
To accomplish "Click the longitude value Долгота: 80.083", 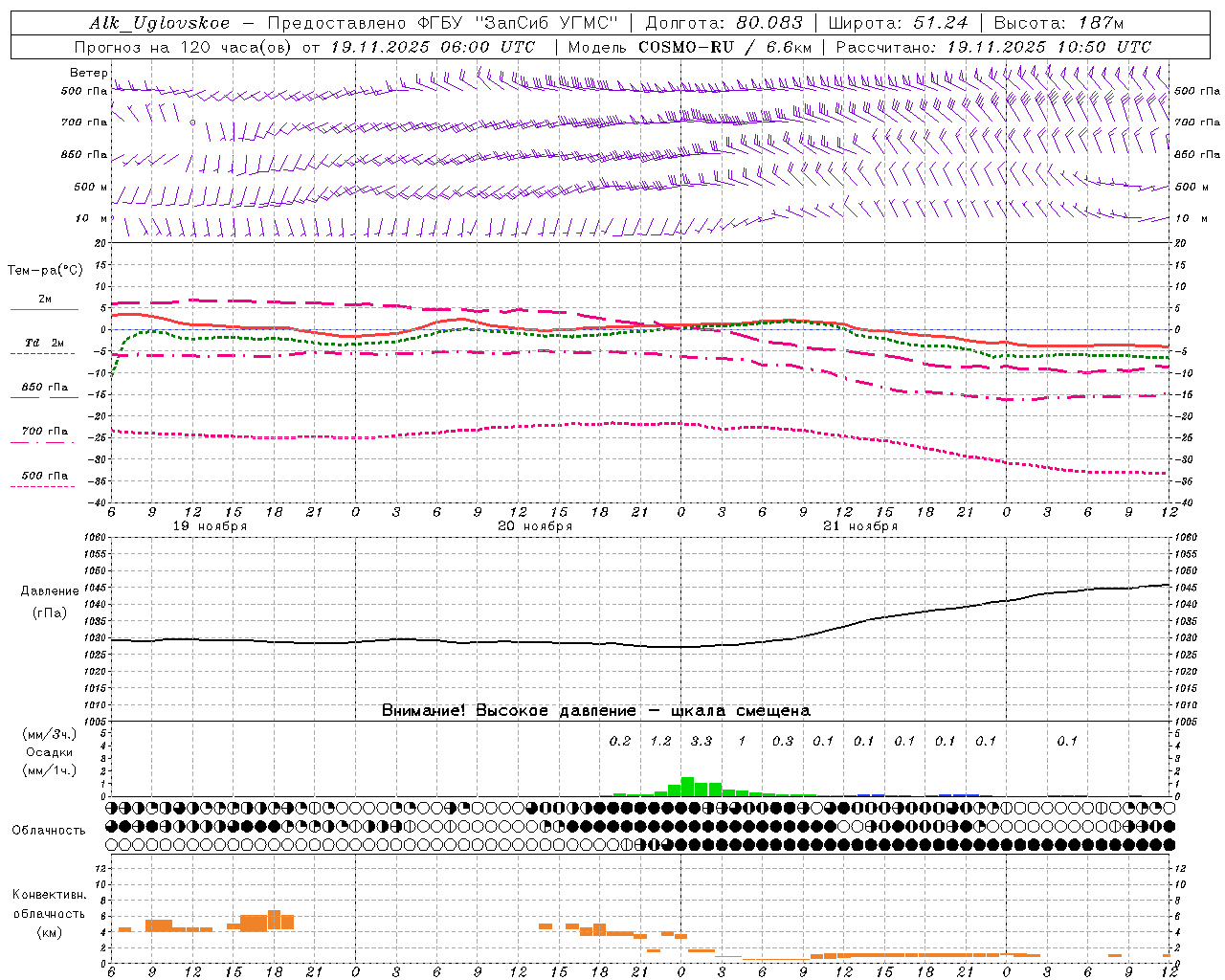I will tap(724, 24).
